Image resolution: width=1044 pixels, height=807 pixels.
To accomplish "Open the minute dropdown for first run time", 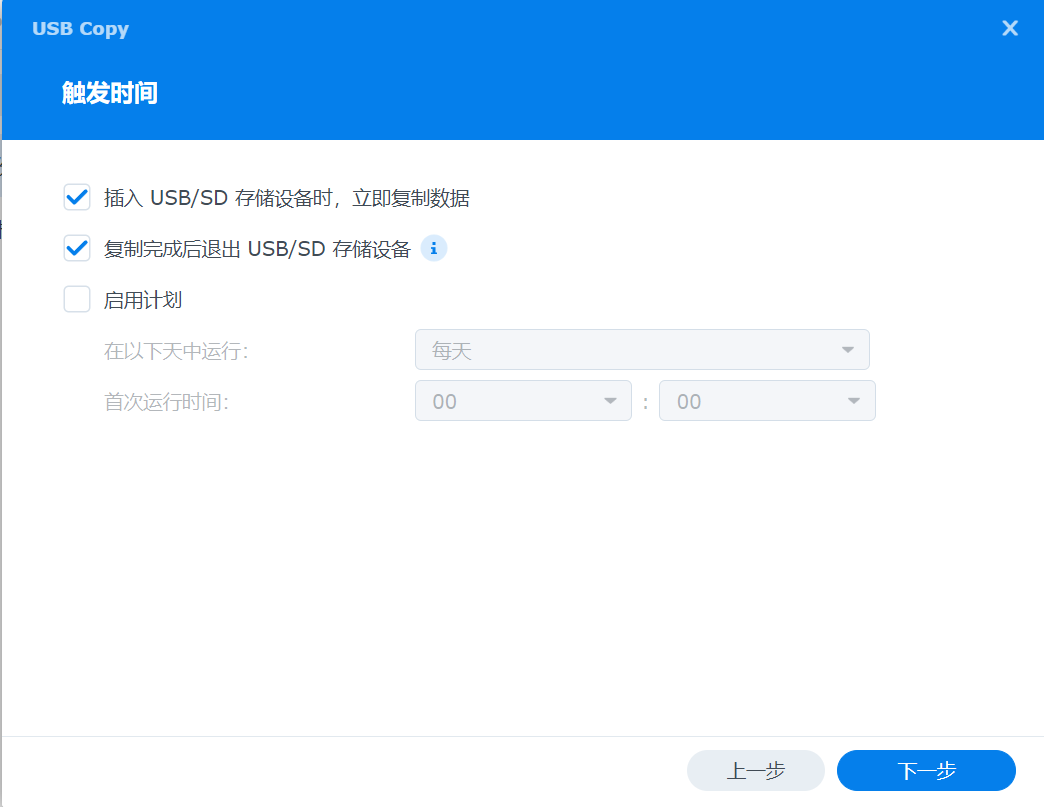I will (x=767, y=401).
